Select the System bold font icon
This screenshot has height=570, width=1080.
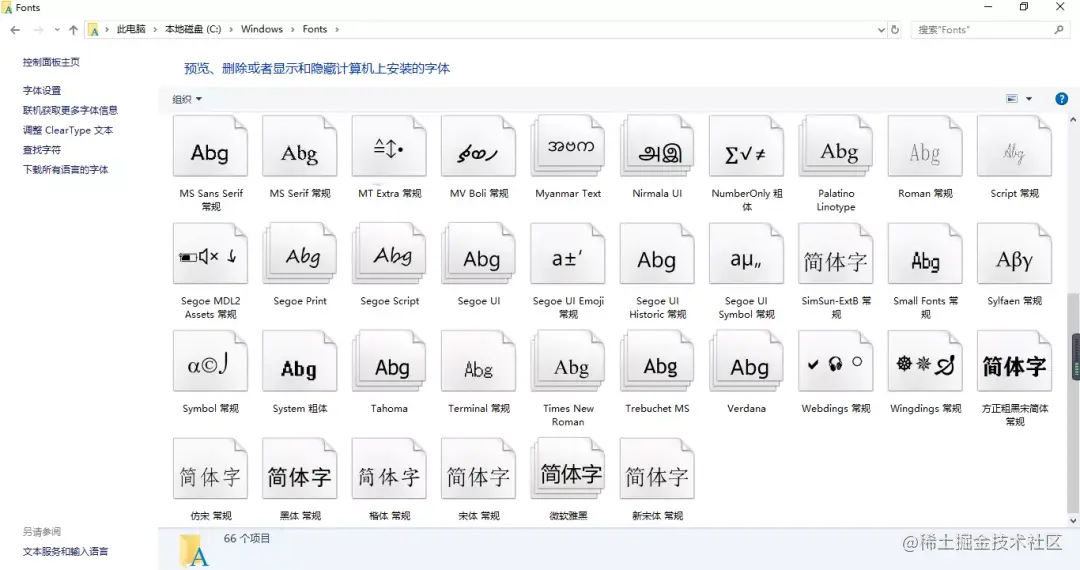click(300, 361)
